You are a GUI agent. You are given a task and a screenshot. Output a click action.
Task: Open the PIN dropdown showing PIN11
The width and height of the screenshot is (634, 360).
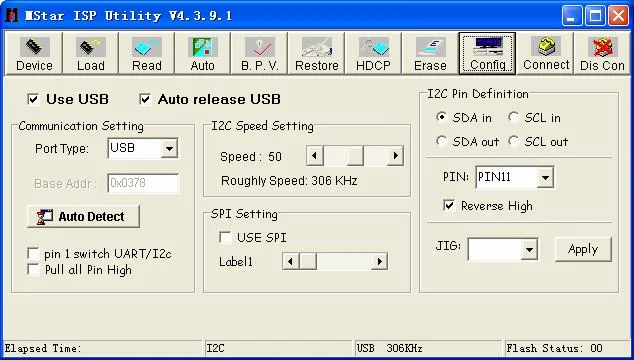[545, 177]
